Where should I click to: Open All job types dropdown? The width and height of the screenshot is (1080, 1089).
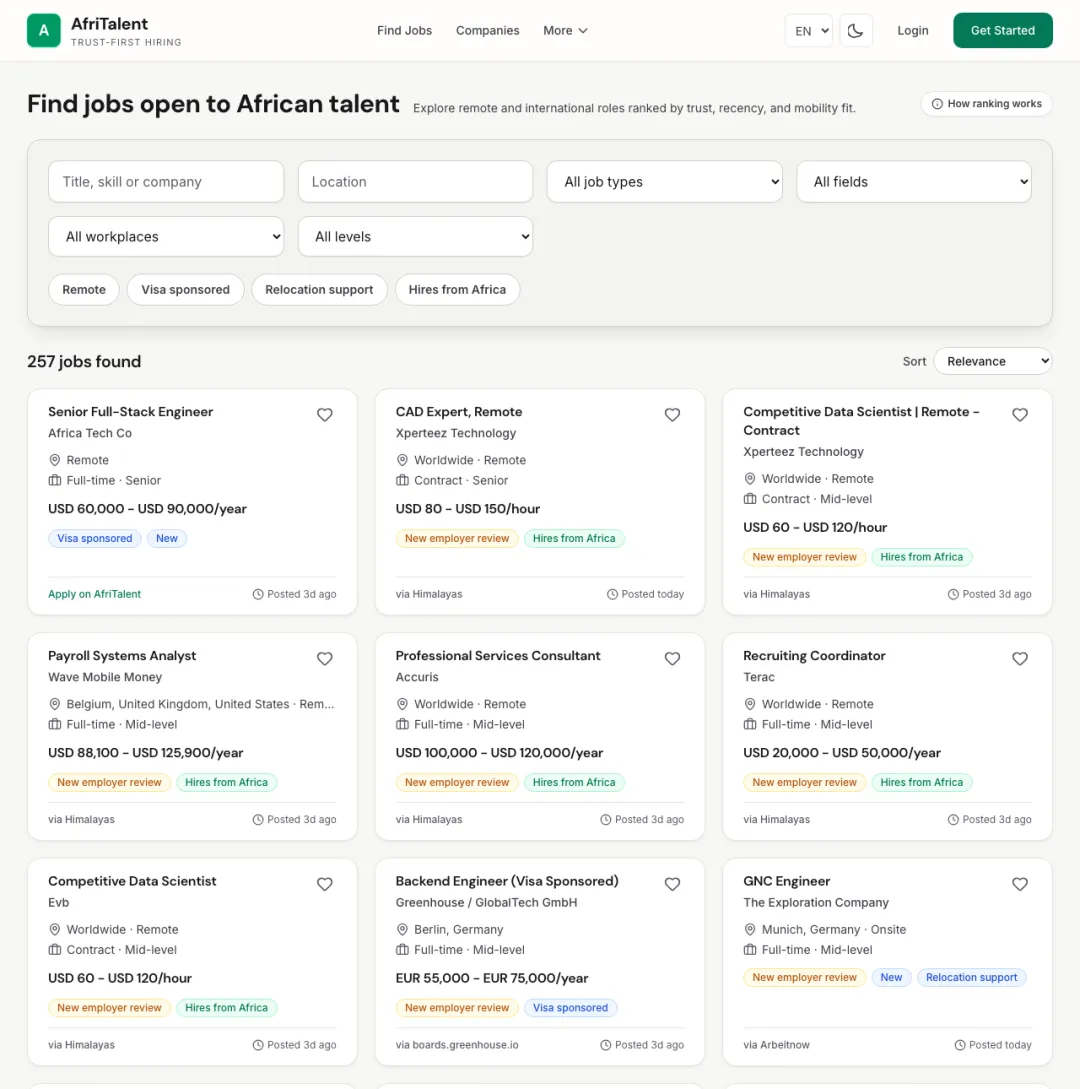[665, 181]
